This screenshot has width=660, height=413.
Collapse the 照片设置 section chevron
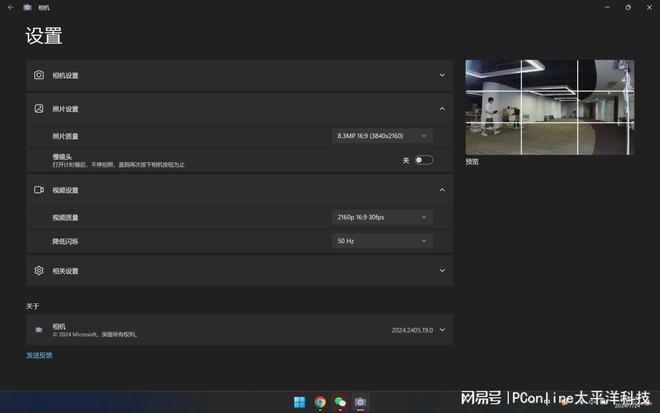tap(442, 109)
